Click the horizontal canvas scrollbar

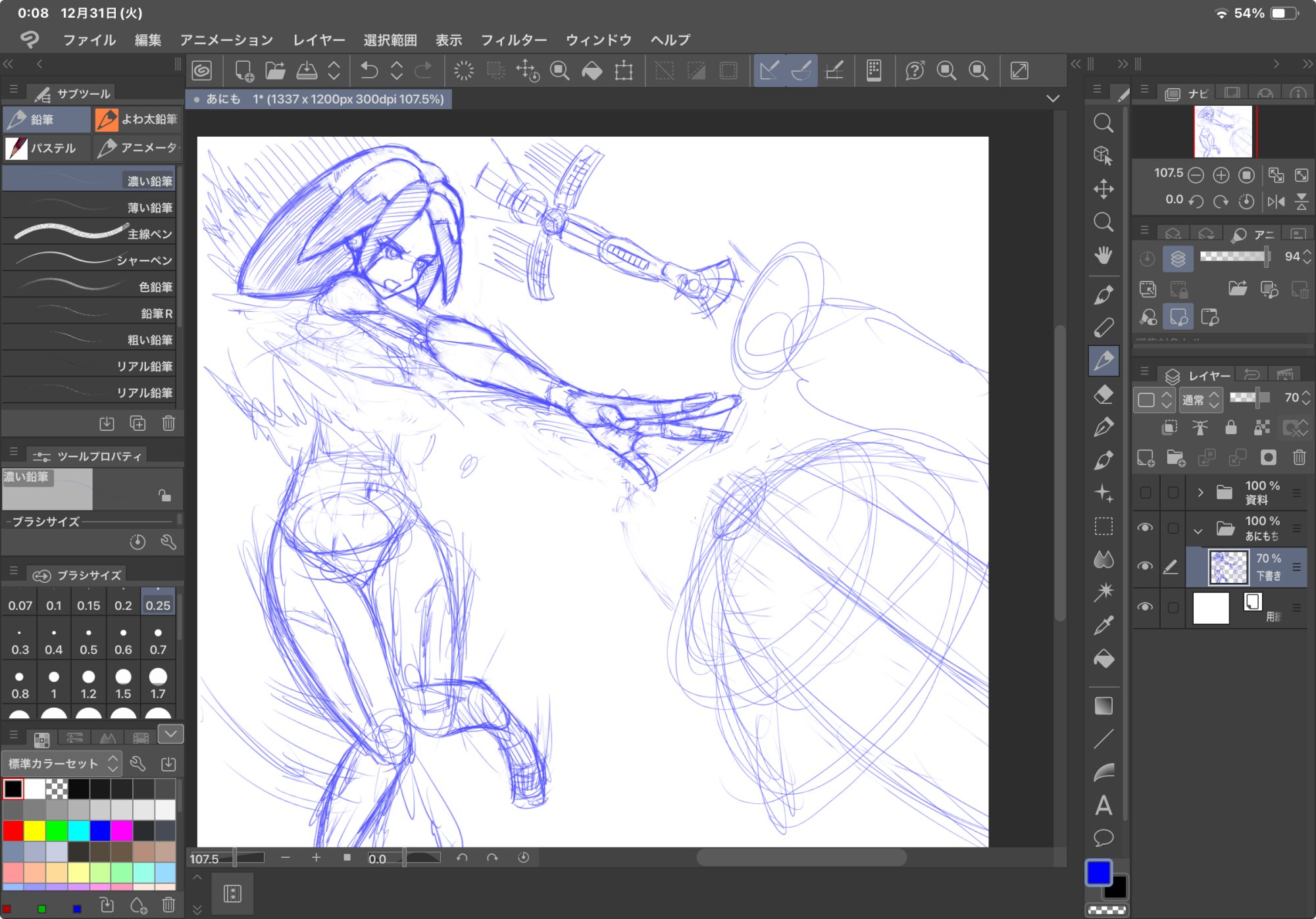(801, 857)
